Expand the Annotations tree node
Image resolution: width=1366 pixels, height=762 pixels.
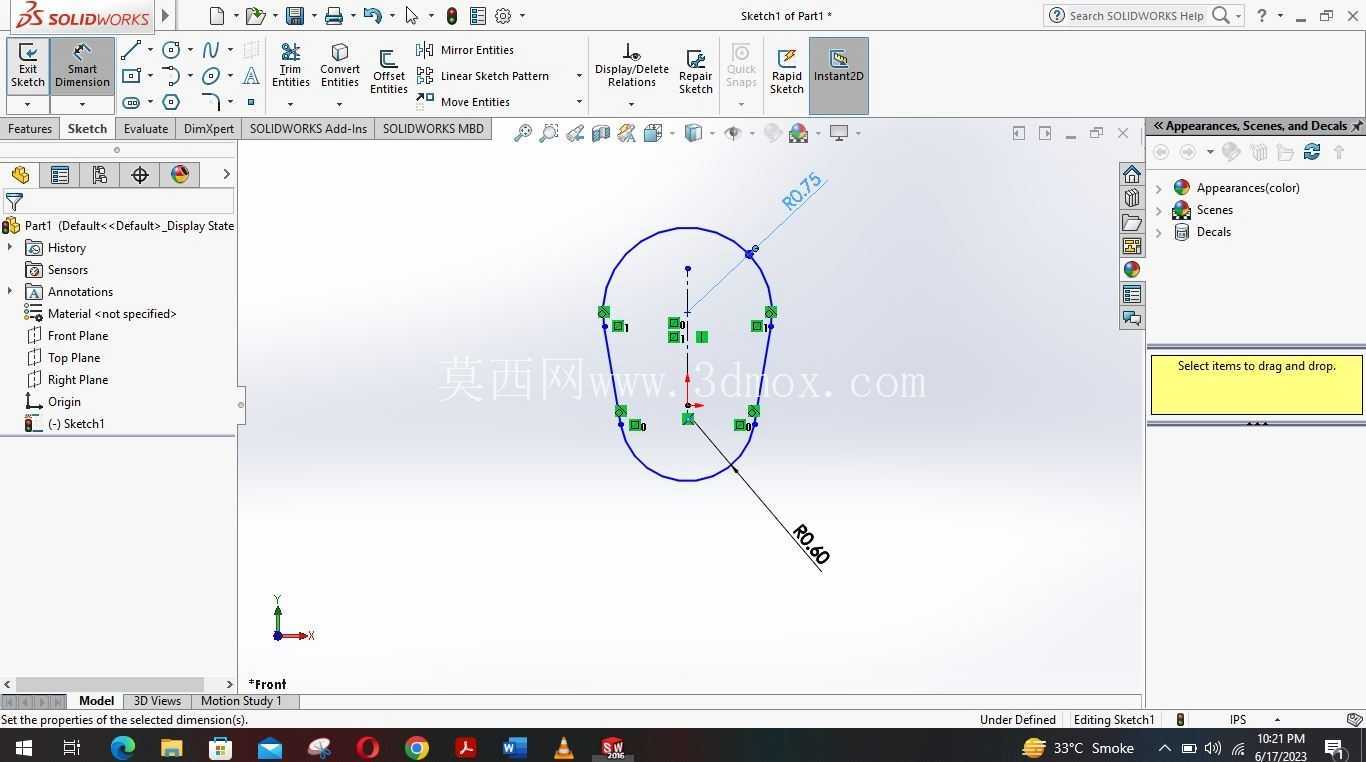pos(10,292)
